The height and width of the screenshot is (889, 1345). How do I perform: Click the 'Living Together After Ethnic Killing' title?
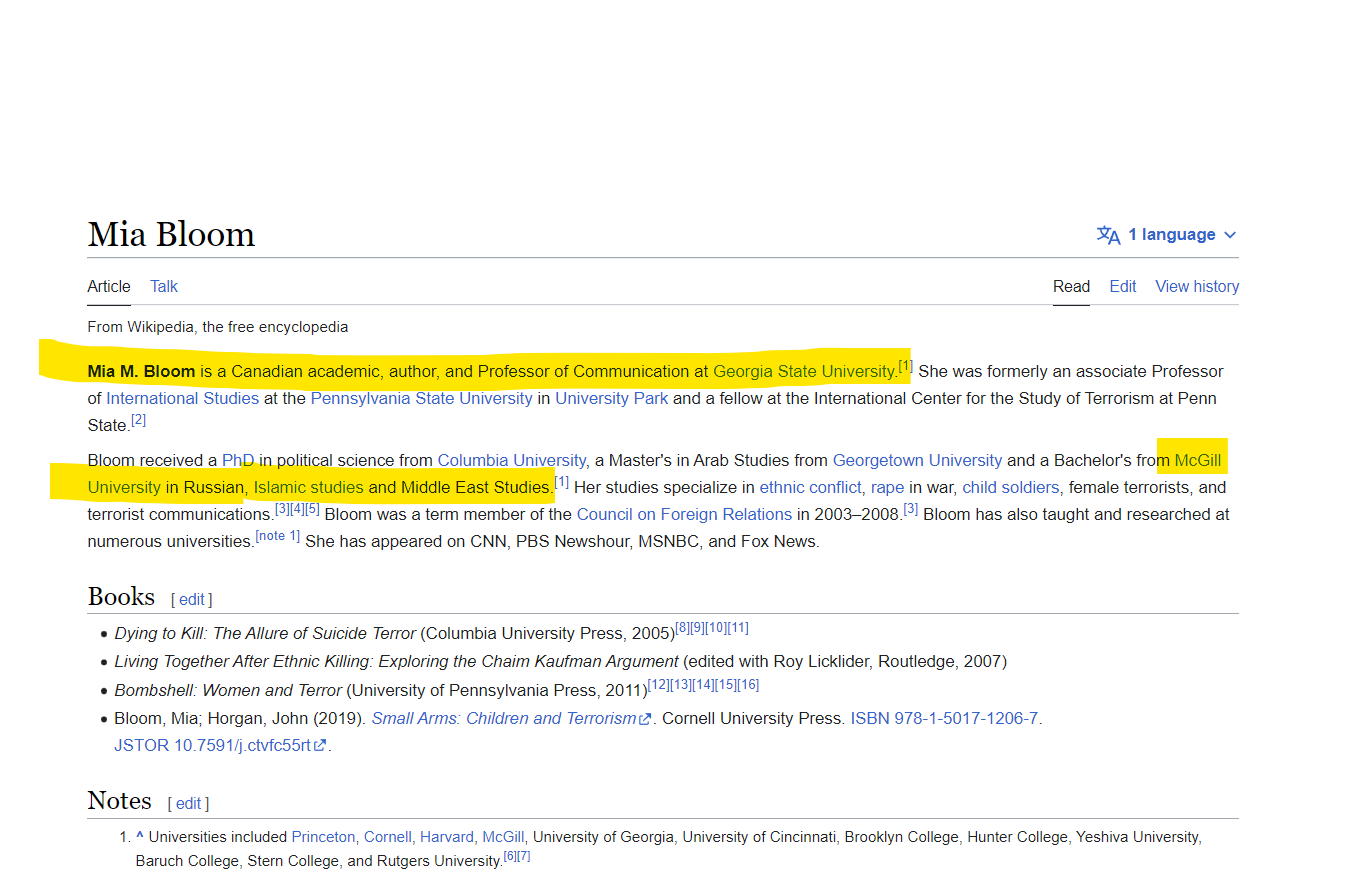point(396,661)
